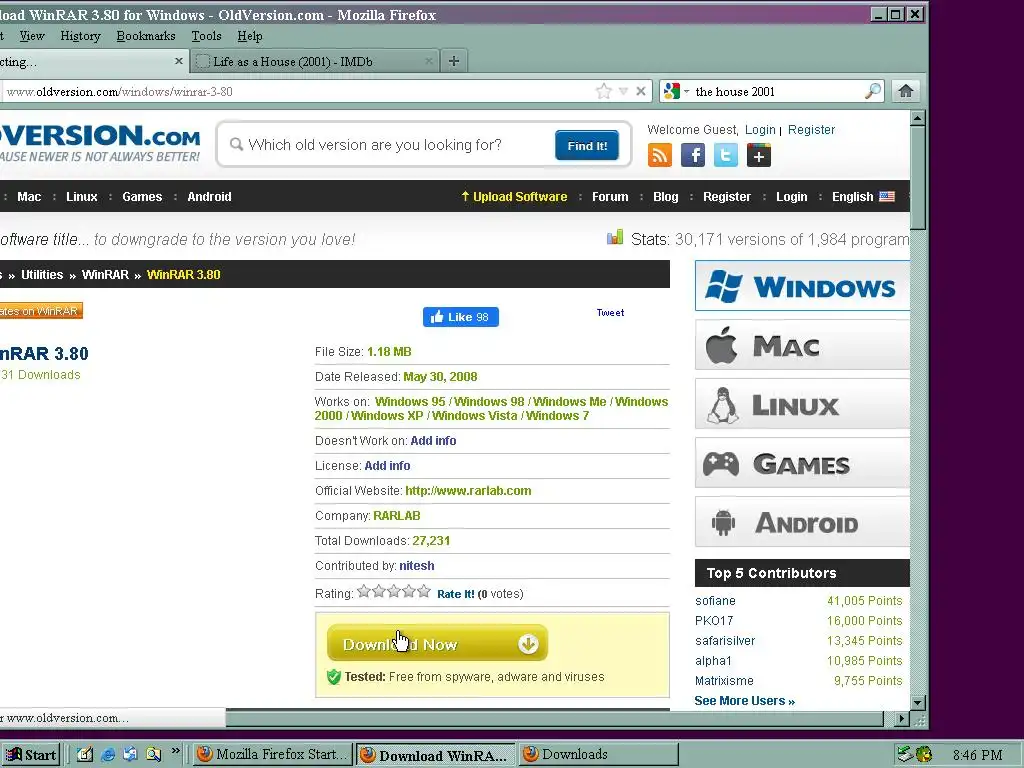
Task: Click the page scrollbar up arrow
Action: point(918,119)
